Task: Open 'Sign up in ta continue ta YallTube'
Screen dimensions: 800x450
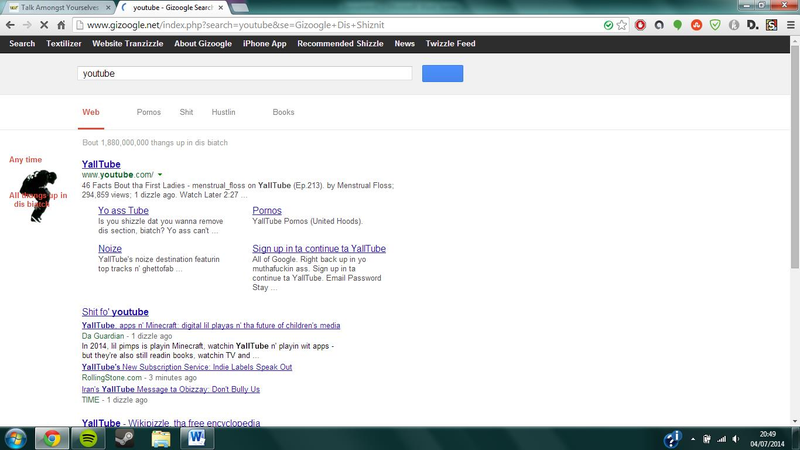Action: click(319, 248)
